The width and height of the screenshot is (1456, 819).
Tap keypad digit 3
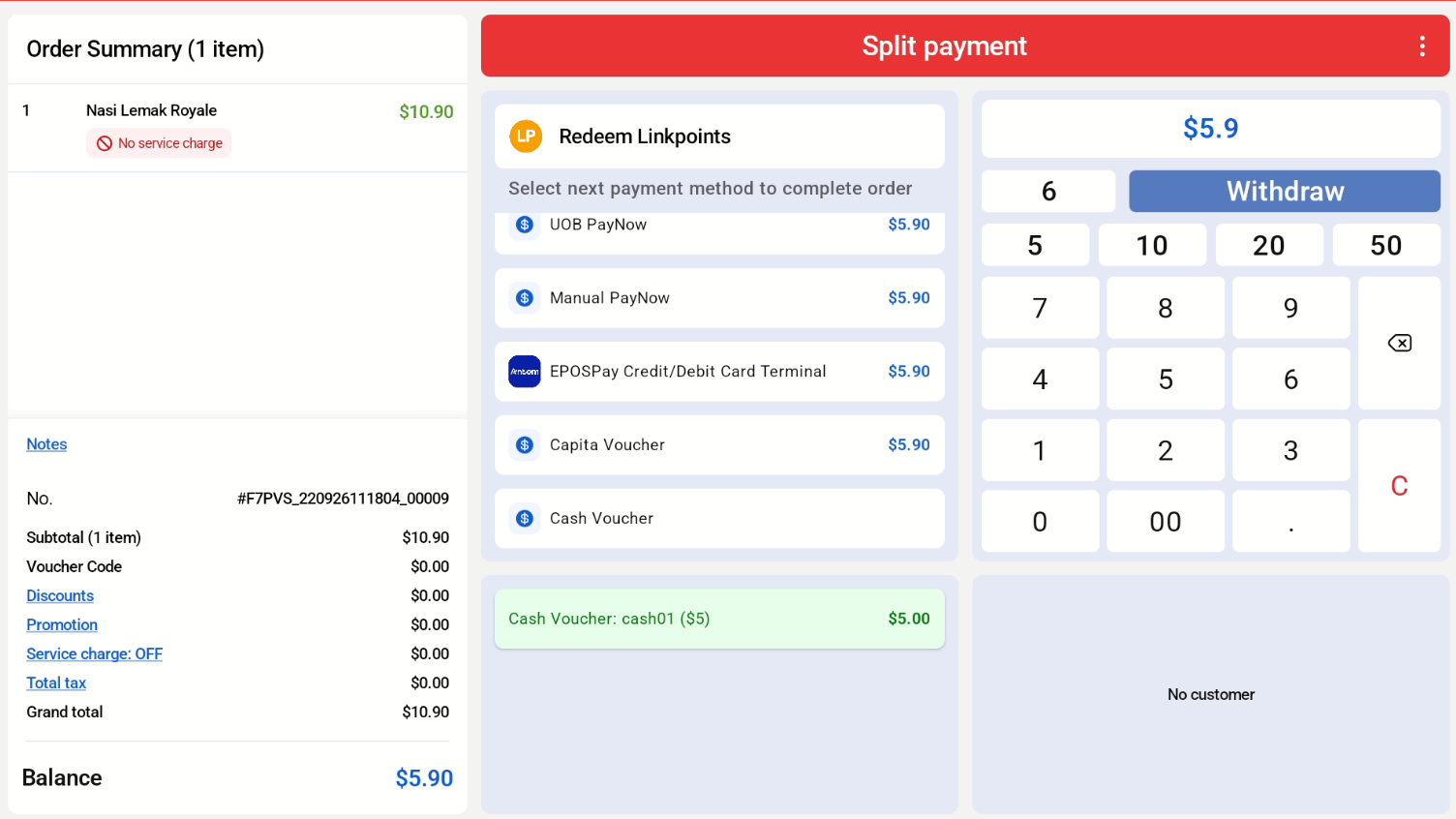pos(1290,450)
